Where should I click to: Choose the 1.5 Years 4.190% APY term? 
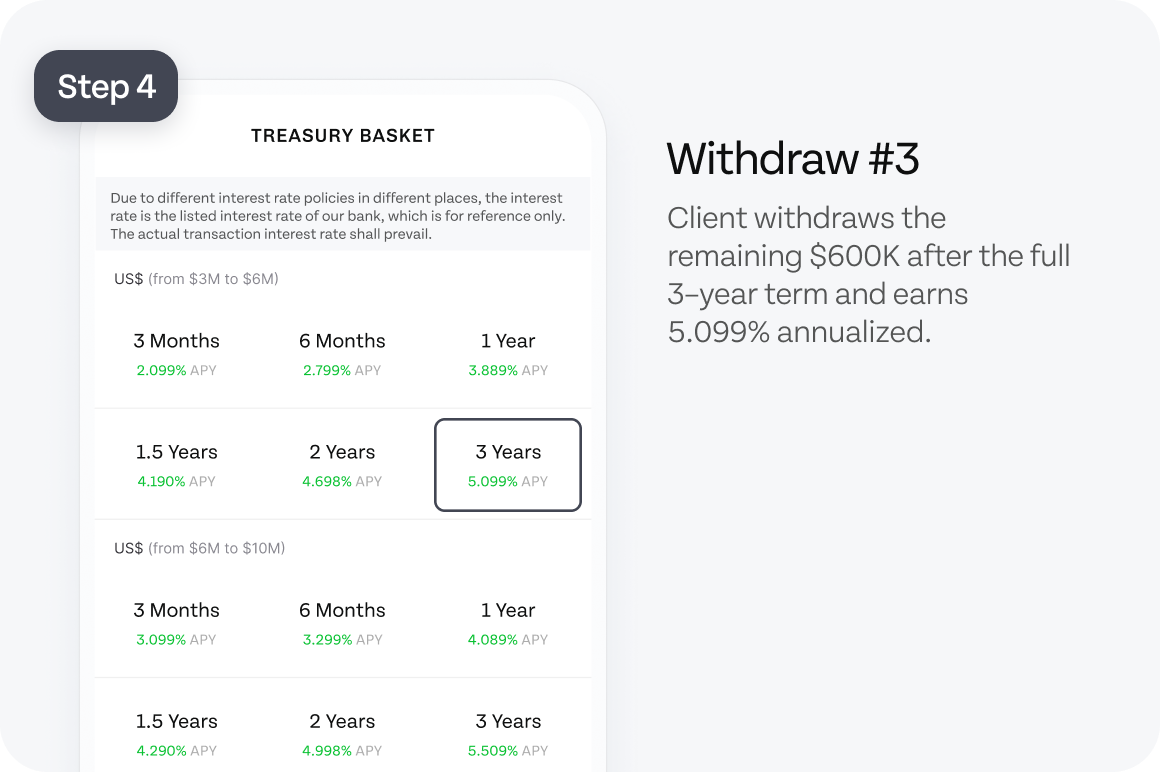[176, 464]
